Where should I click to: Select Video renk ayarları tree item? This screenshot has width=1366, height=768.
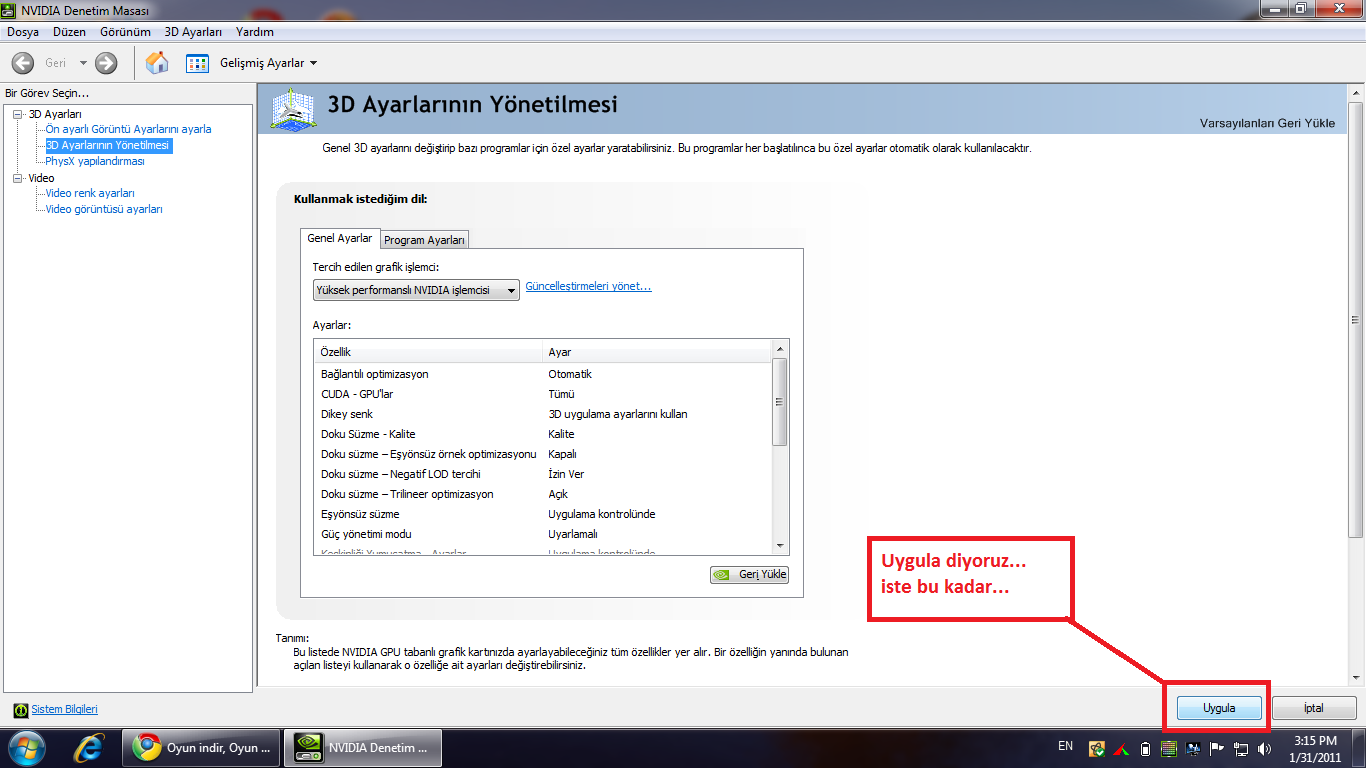tap(90, 193)
